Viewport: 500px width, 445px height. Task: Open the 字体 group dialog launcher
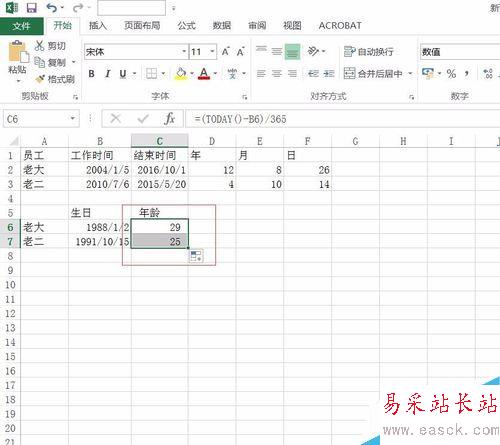[x=245, y=97]
